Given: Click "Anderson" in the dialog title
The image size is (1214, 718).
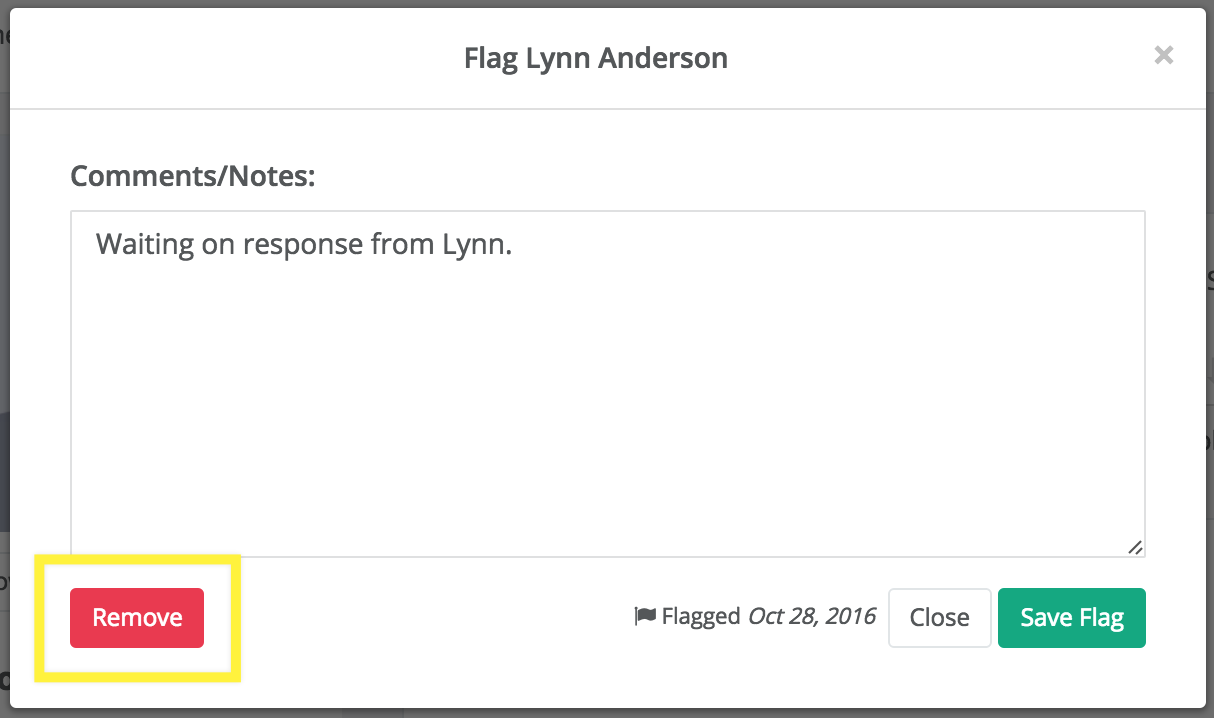Looking at the screenshot, I should click(x=663, y=58).
